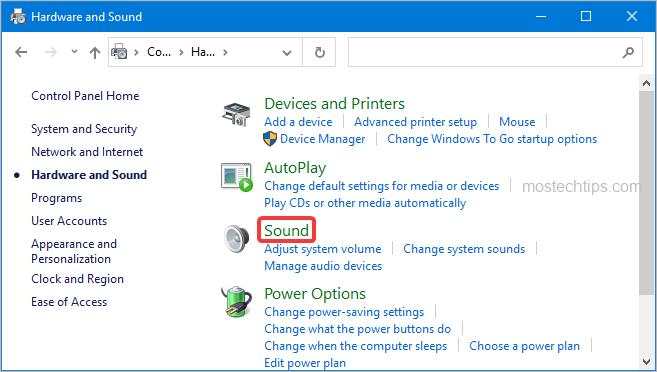Change default settings for media or devices
Screen dimensions: 657x372
382,186
